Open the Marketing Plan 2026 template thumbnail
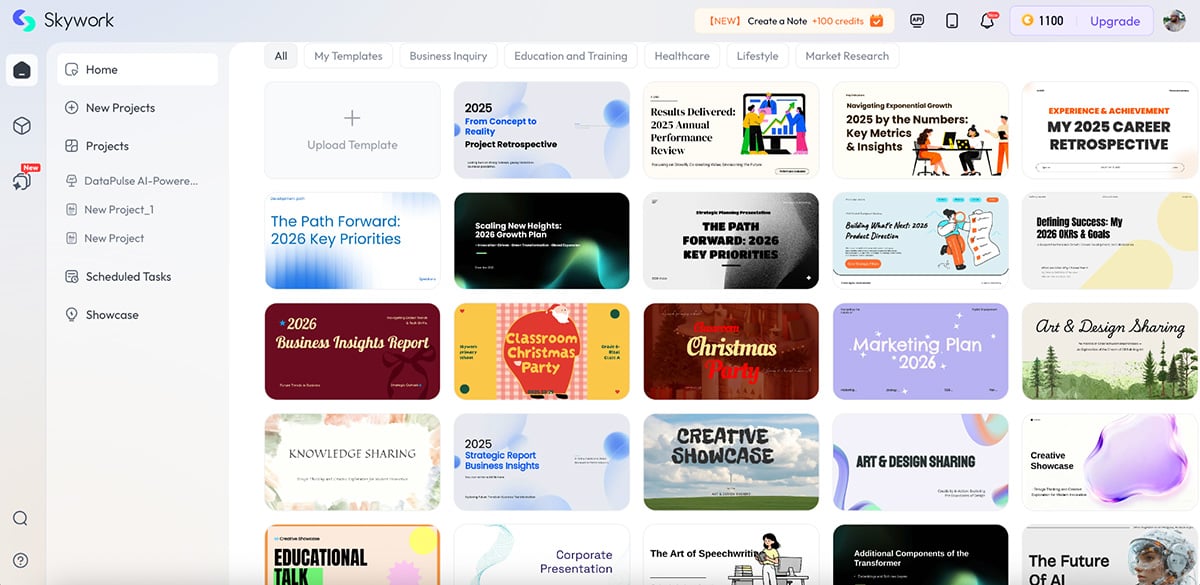1200x585 pixels. (919, 351)
